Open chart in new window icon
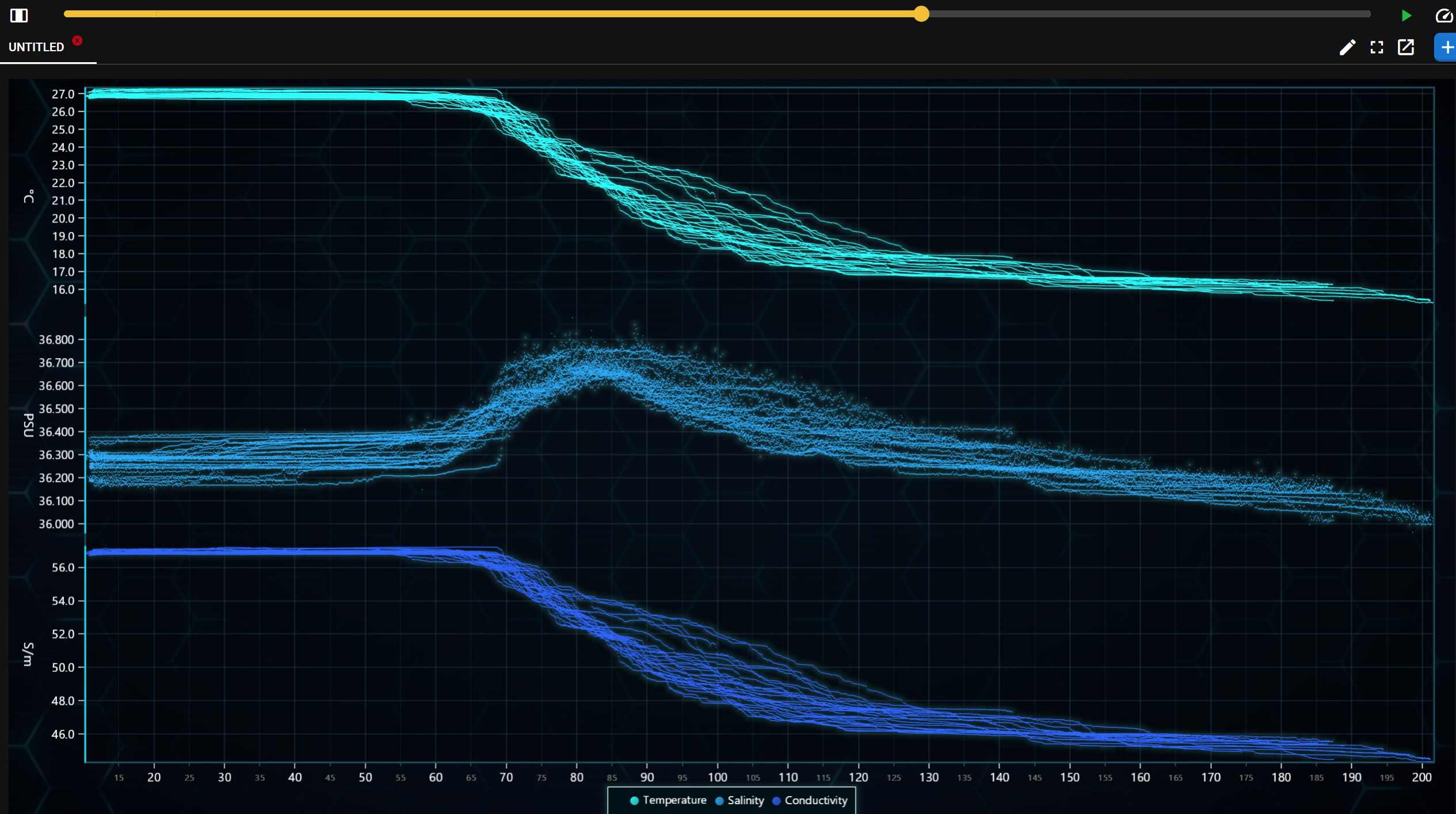This screenshot has width=1456, height=814. tap(1406, 47)
